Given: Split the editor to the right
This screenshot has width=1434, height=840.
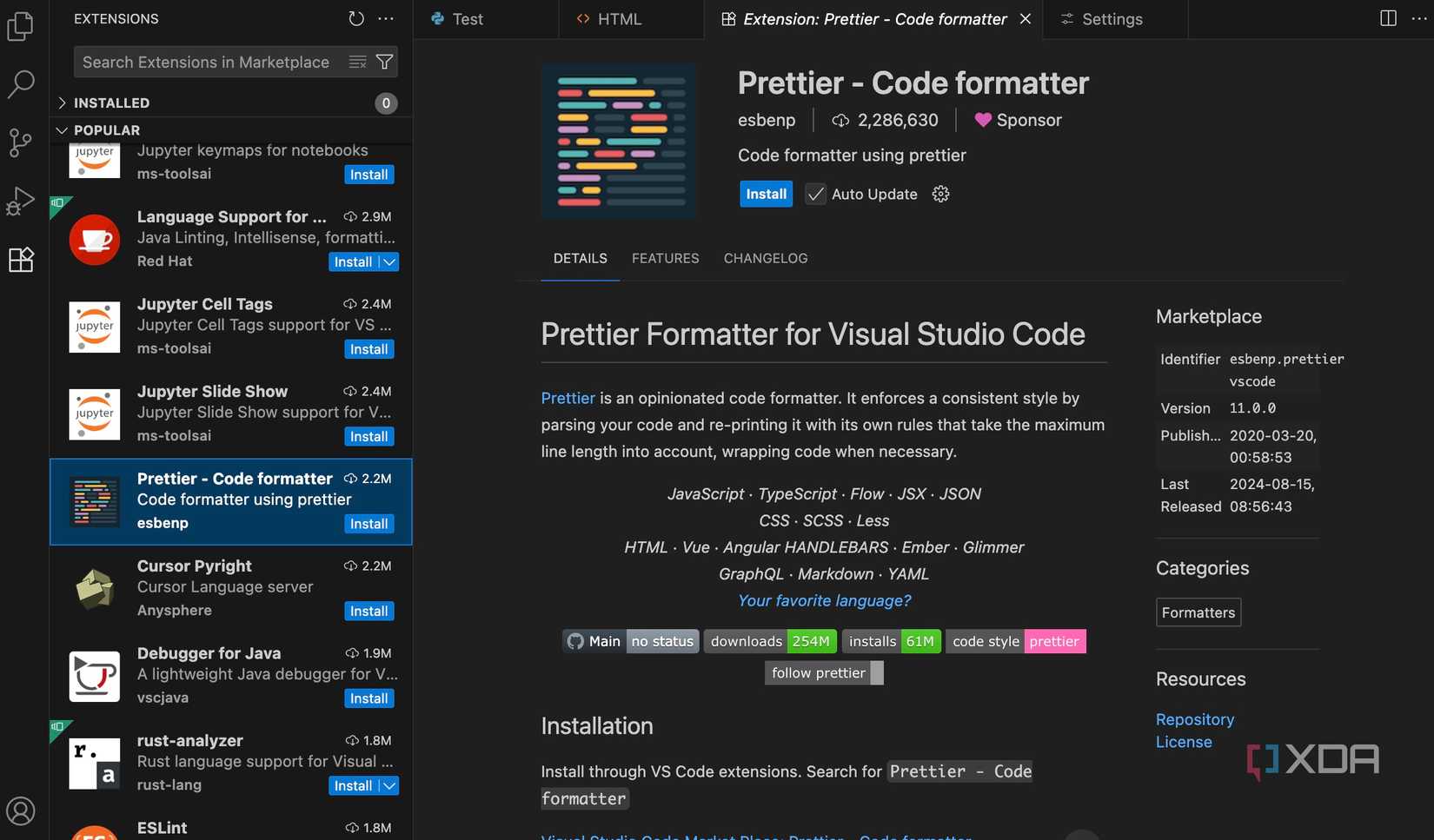Looking at the screenshot, I should pyautogui.click(x=1388, y=19).
